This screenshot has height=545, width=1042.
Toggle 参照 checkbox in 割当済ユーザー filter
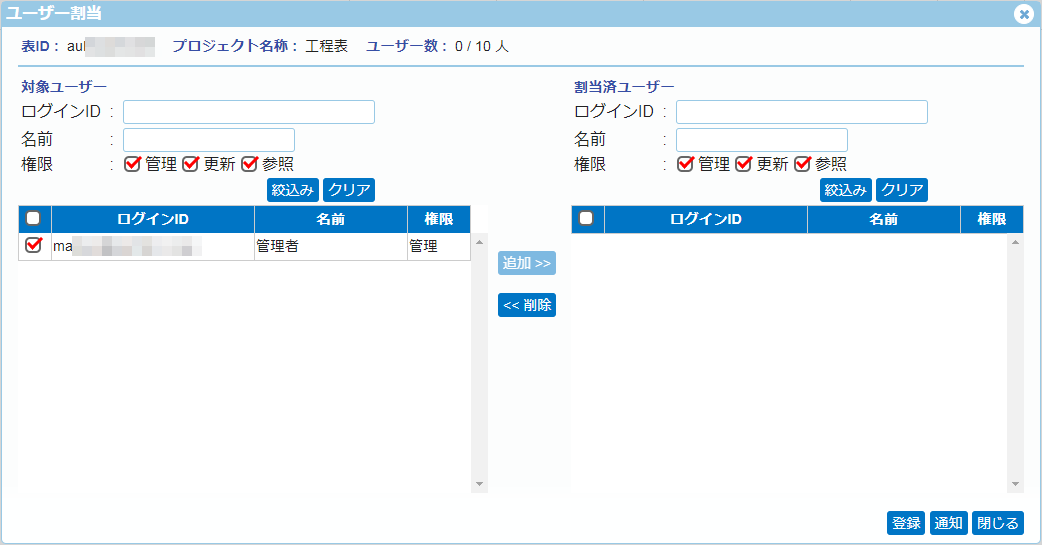point(802,164)
